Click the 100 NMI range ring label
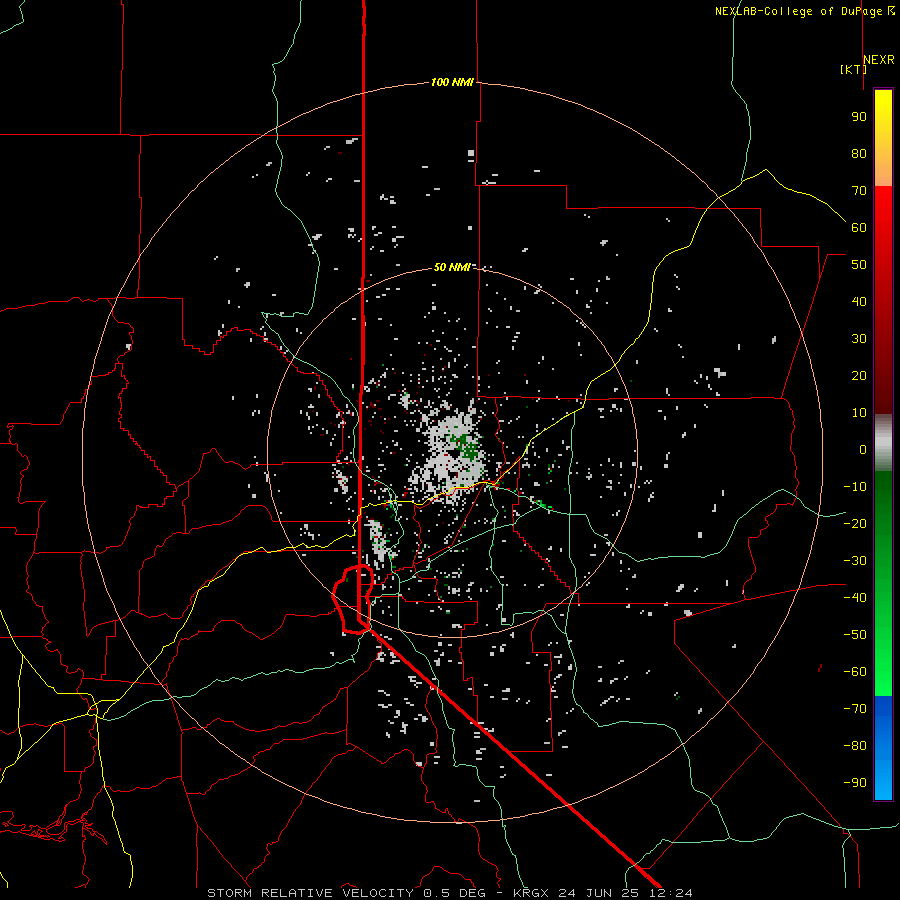The height and width of the screenshot is (900, 900). [452, 82]
